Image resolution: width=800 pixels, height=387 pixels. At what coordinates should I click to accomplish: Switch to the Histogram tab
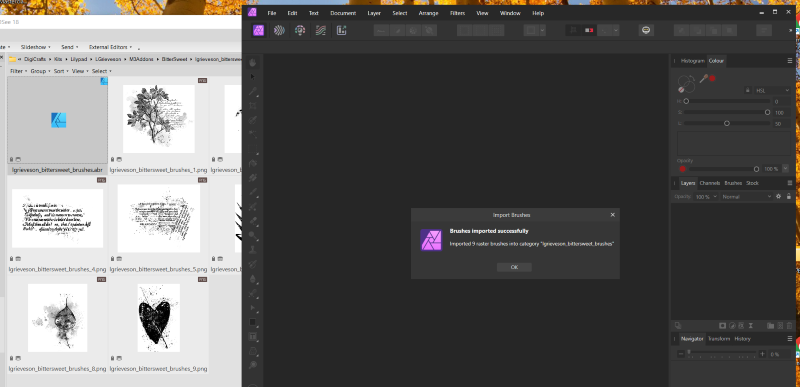pos(693,61)
